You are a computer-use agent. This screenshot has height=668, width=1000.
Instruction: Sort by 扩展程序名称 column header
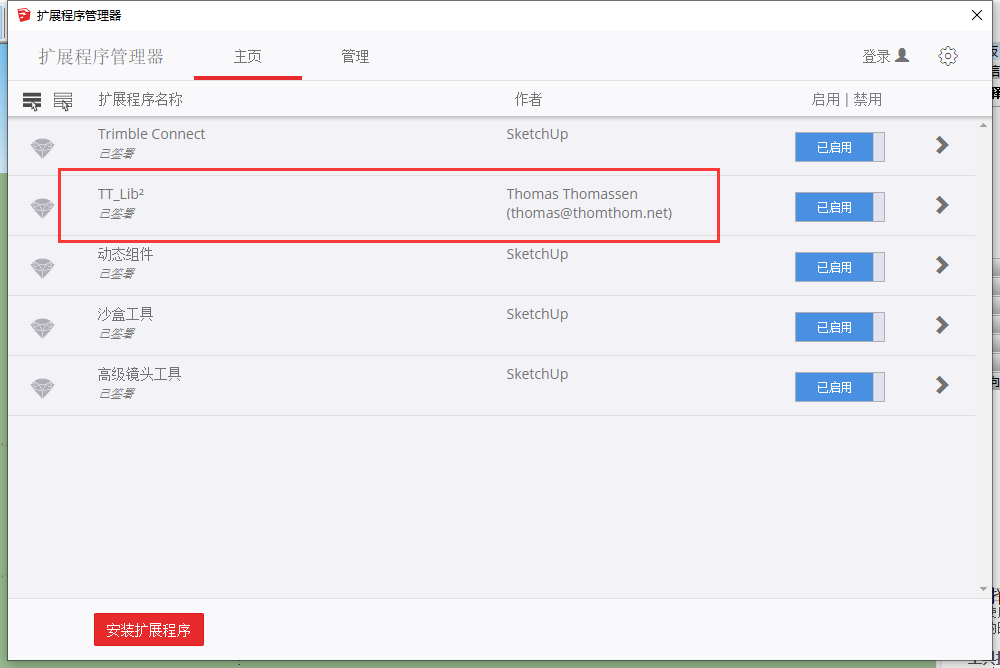pyautogui.click(x=140, y=100)
